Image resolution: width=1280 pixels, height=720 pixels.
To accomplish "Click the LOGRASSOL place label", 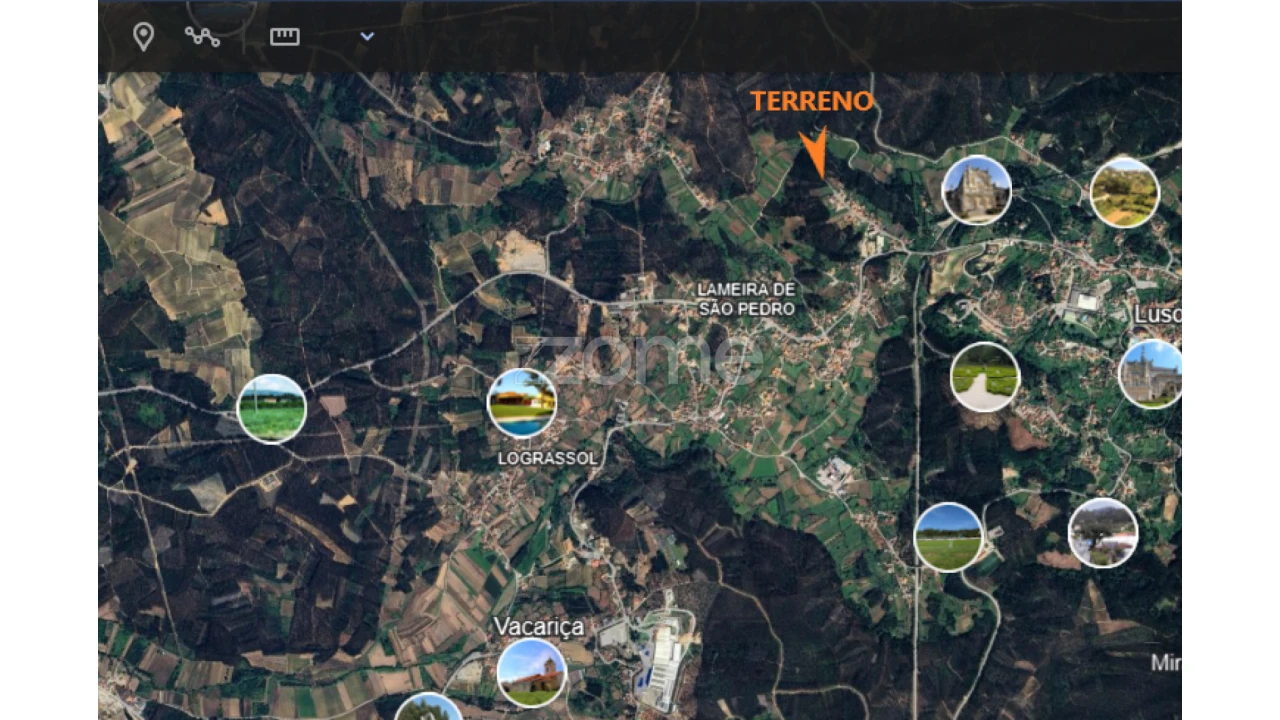I will tap(547, 458).
